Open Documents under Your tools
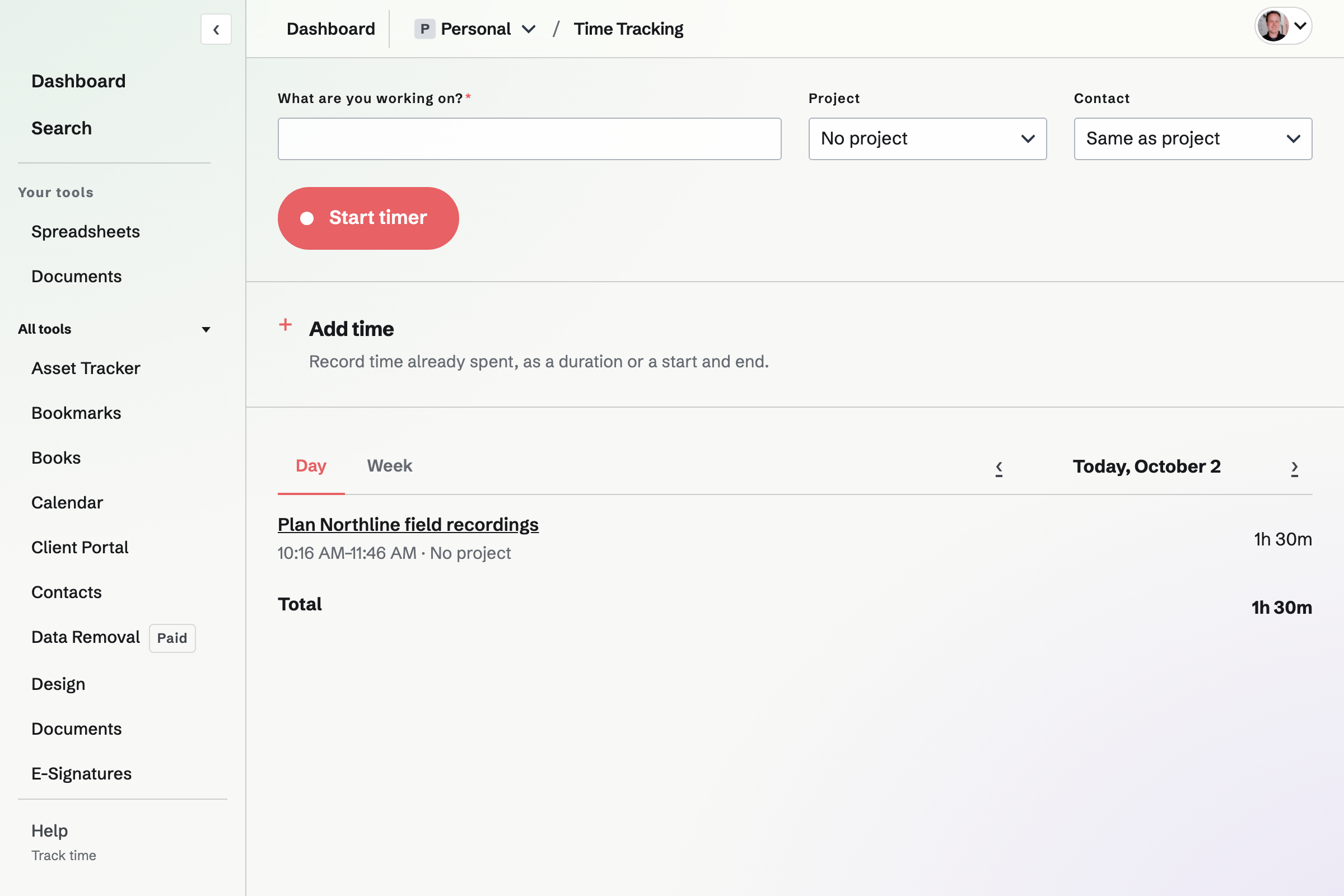The width and height of the screenshot is (1344, 896). (77, 276)
